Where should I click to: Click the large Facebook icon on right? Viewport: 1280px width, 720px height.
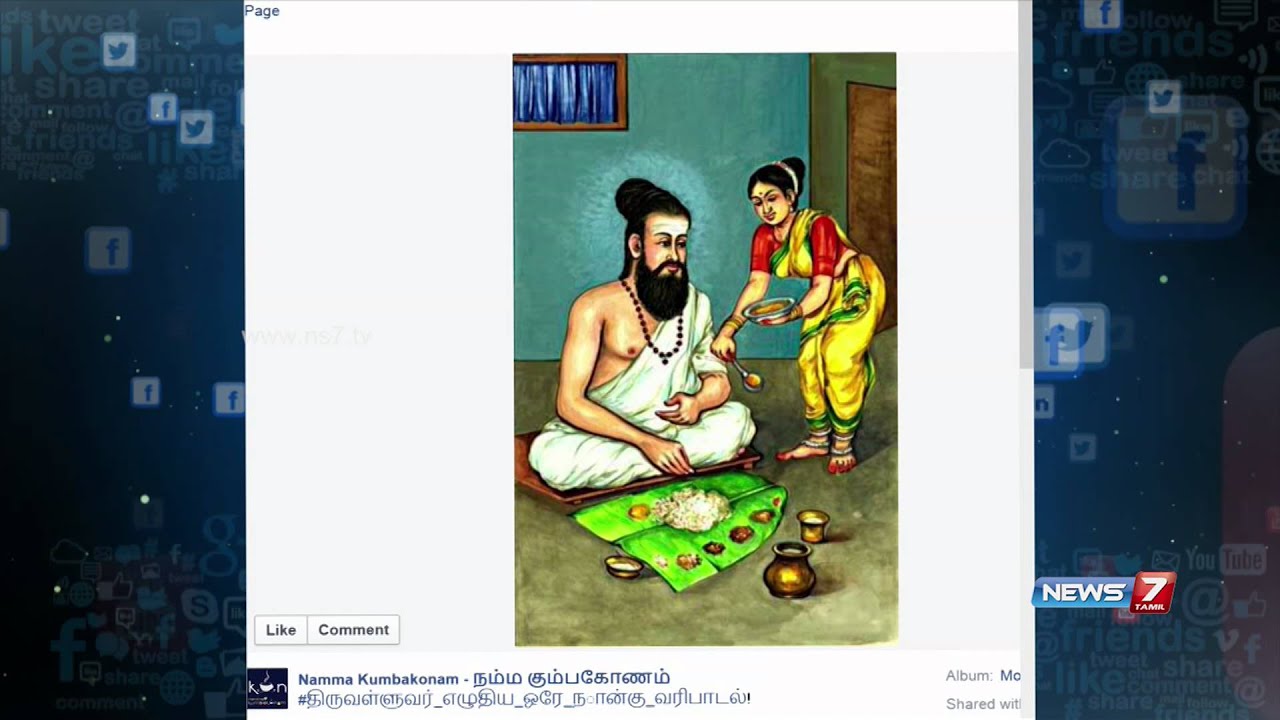pyautogui.click(x=1175, y=166)
